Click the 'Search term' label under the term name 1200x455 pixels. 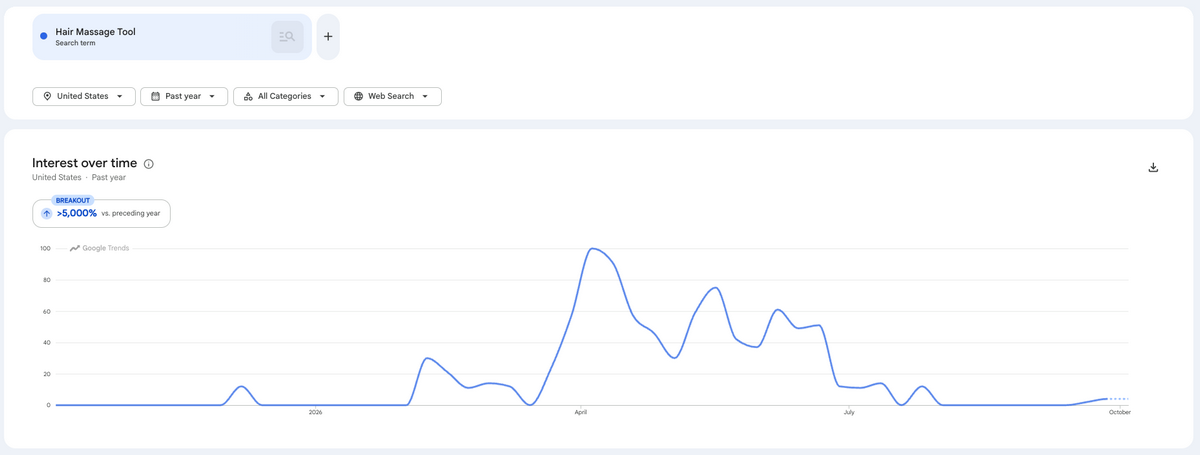(75, 44)
